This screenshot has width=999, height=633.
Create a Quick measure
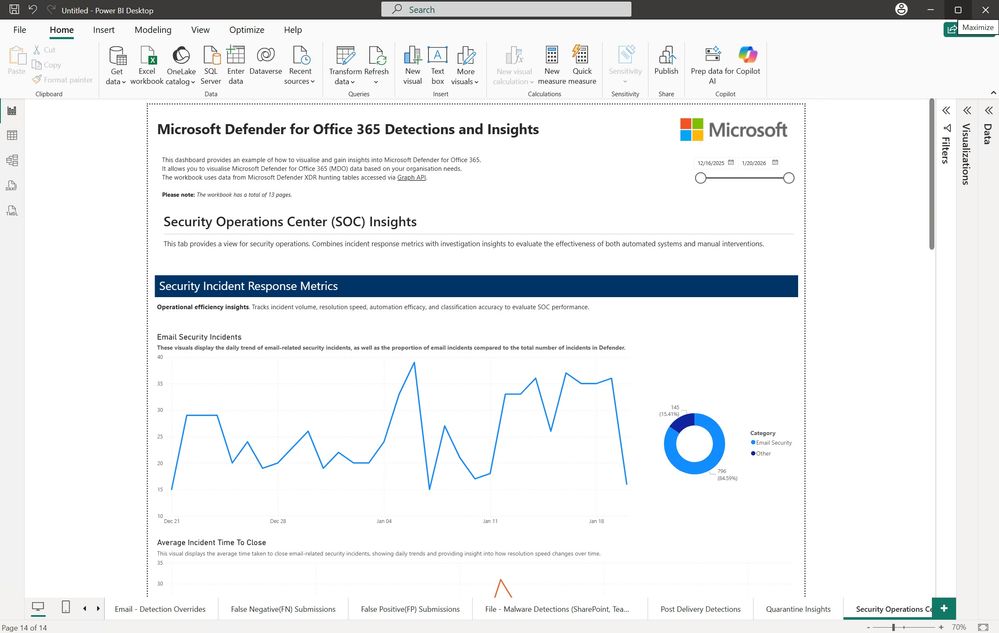582,65
